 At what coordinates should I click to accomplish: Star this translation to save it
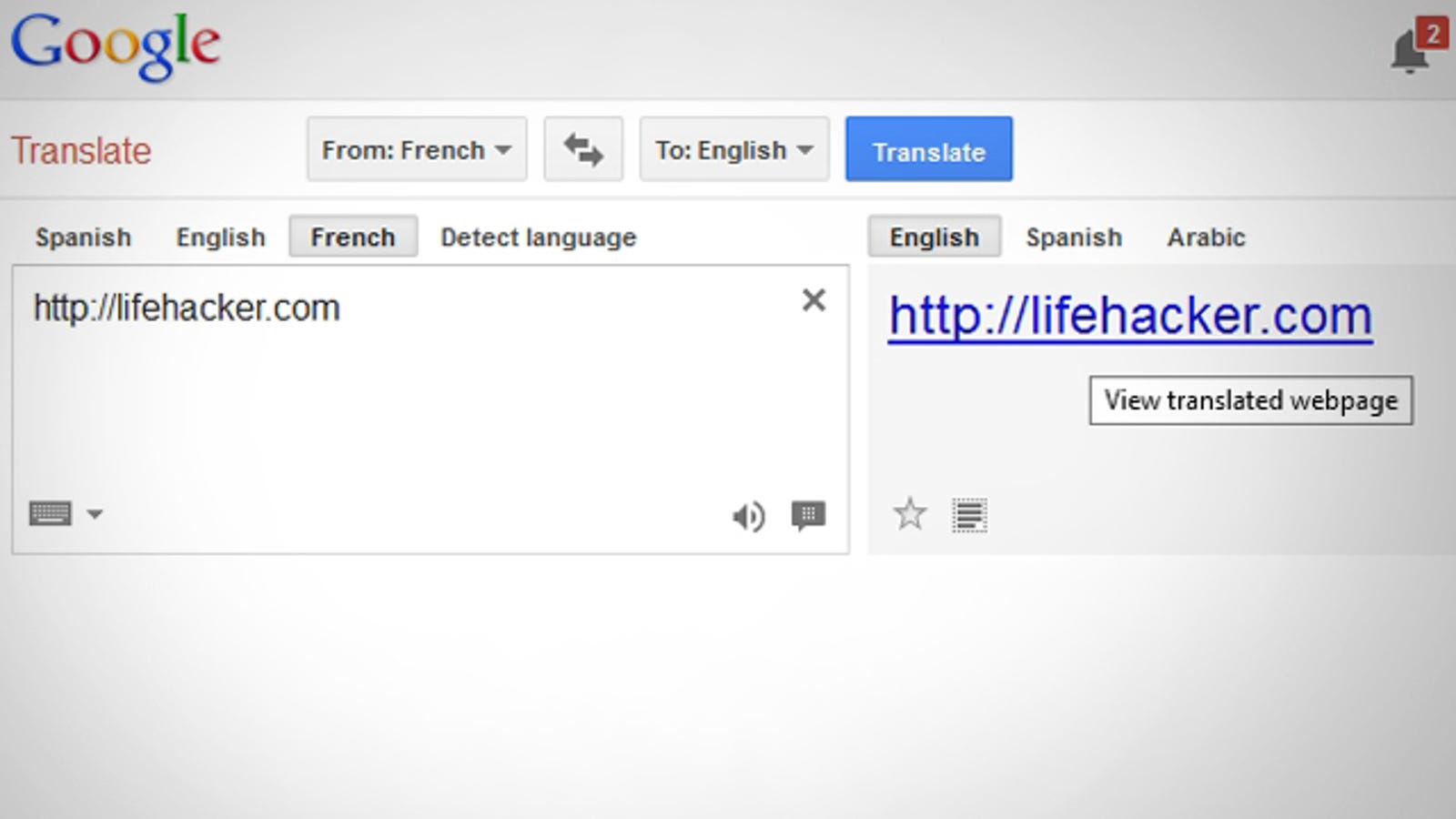[910, 514]
